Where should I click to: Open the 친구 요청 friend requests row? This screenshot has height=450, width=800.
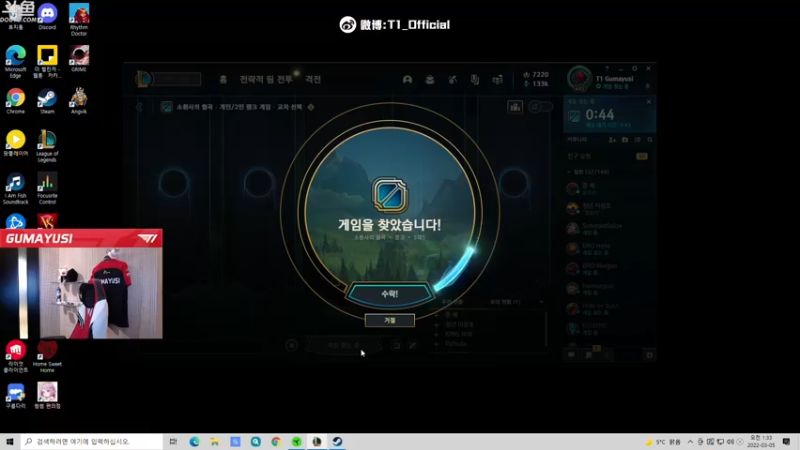[608, 156]
